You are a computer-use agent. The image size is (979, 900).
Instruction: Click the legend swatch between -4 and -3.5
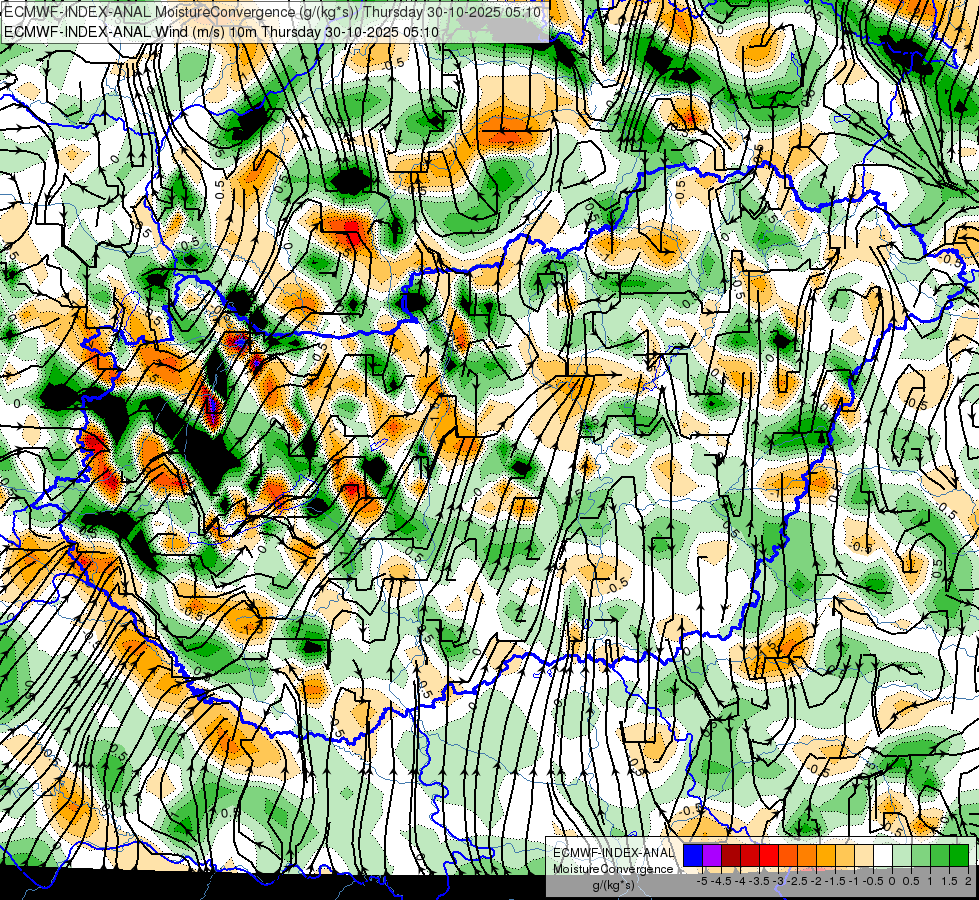[750, 856]
